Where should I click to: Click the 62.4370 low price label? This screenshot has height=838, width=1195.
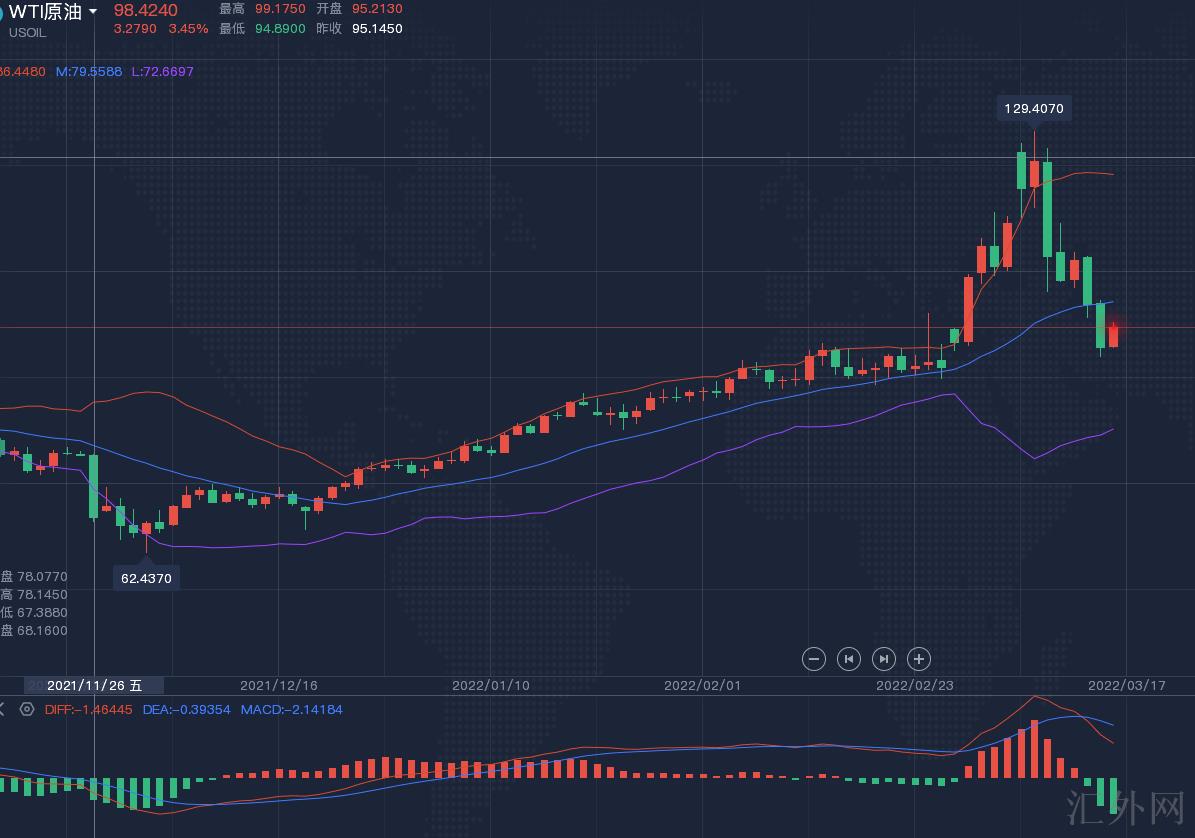pyautogui.click(x=146, y=578)
